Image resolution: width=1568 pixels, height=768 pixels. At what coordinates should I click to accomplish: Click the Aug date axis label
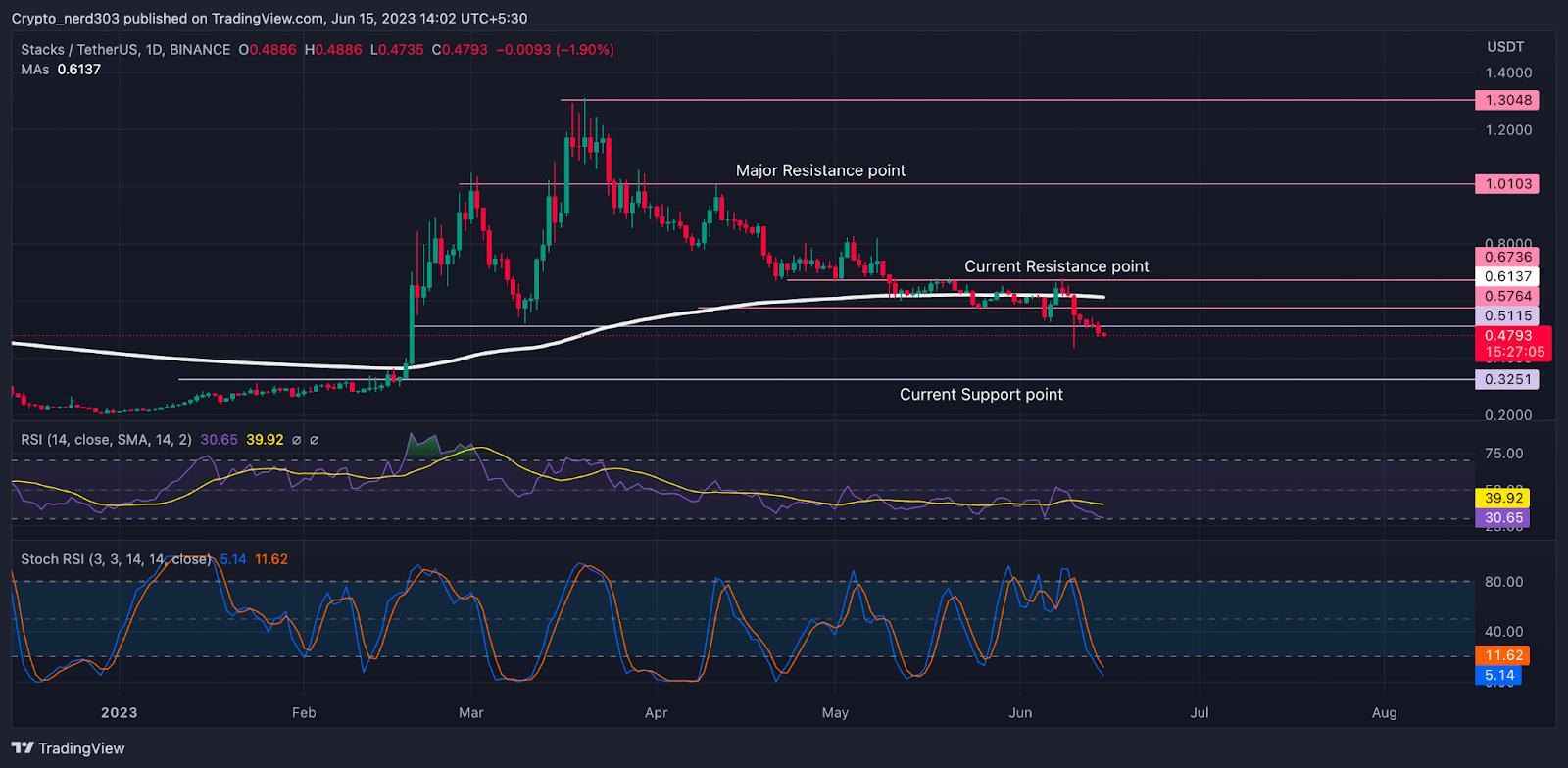(1384, 712)
